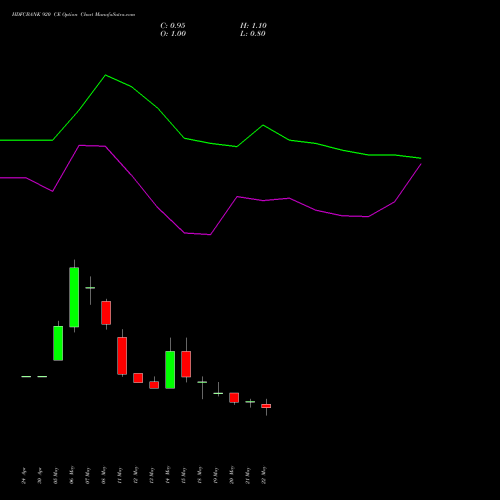
Task: Click the 12 May date label
Action: click(136, 475)
